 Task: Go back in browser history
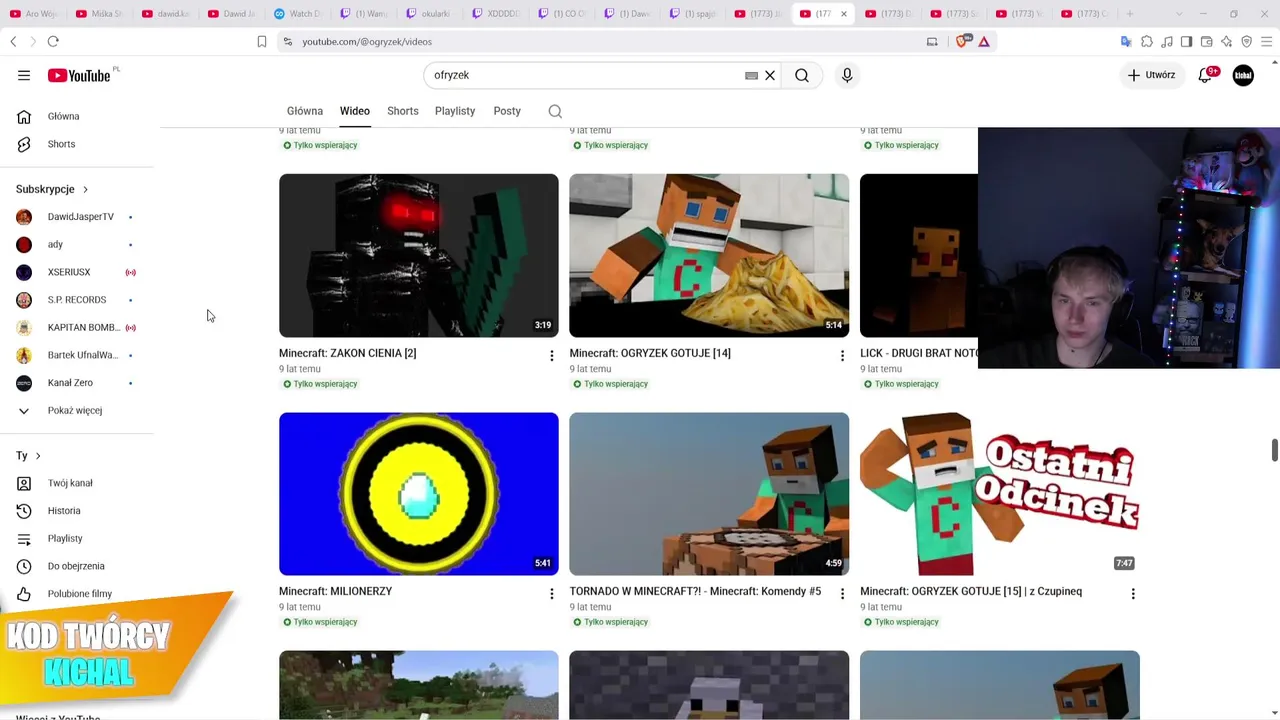click(x=13, y=41)
